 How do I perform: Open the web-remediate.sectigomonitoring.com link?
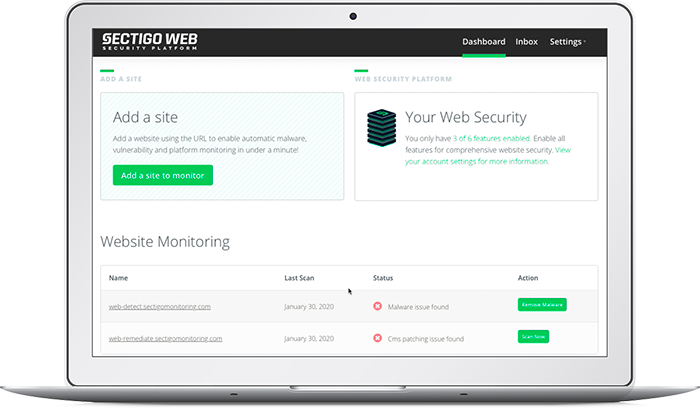click(x=165, y=339)
